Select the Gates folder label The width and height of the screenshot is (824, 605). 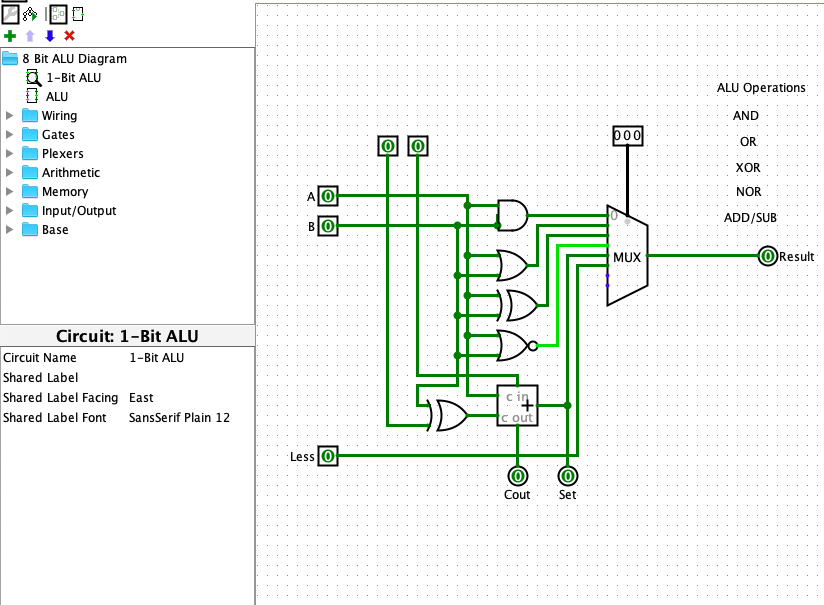coord(58,135)
